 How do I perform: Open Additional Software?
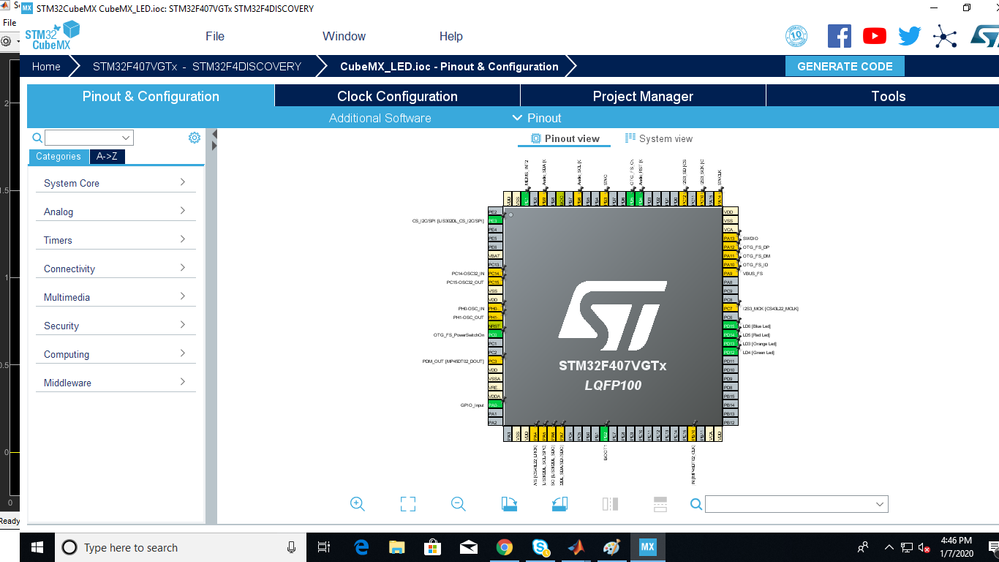pos(380,118)
